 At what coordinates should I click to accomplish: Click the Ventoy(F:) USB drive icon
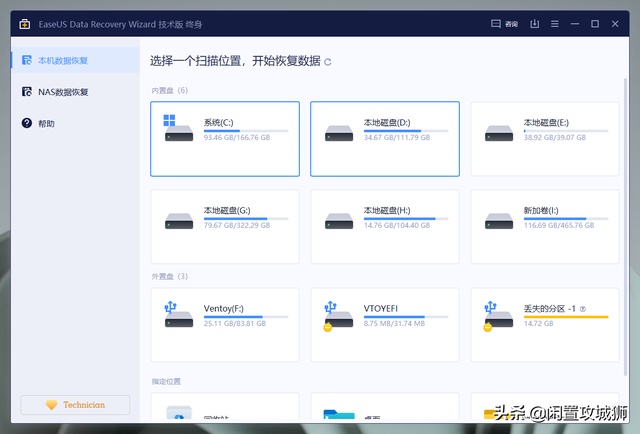(x=178, y=314)
